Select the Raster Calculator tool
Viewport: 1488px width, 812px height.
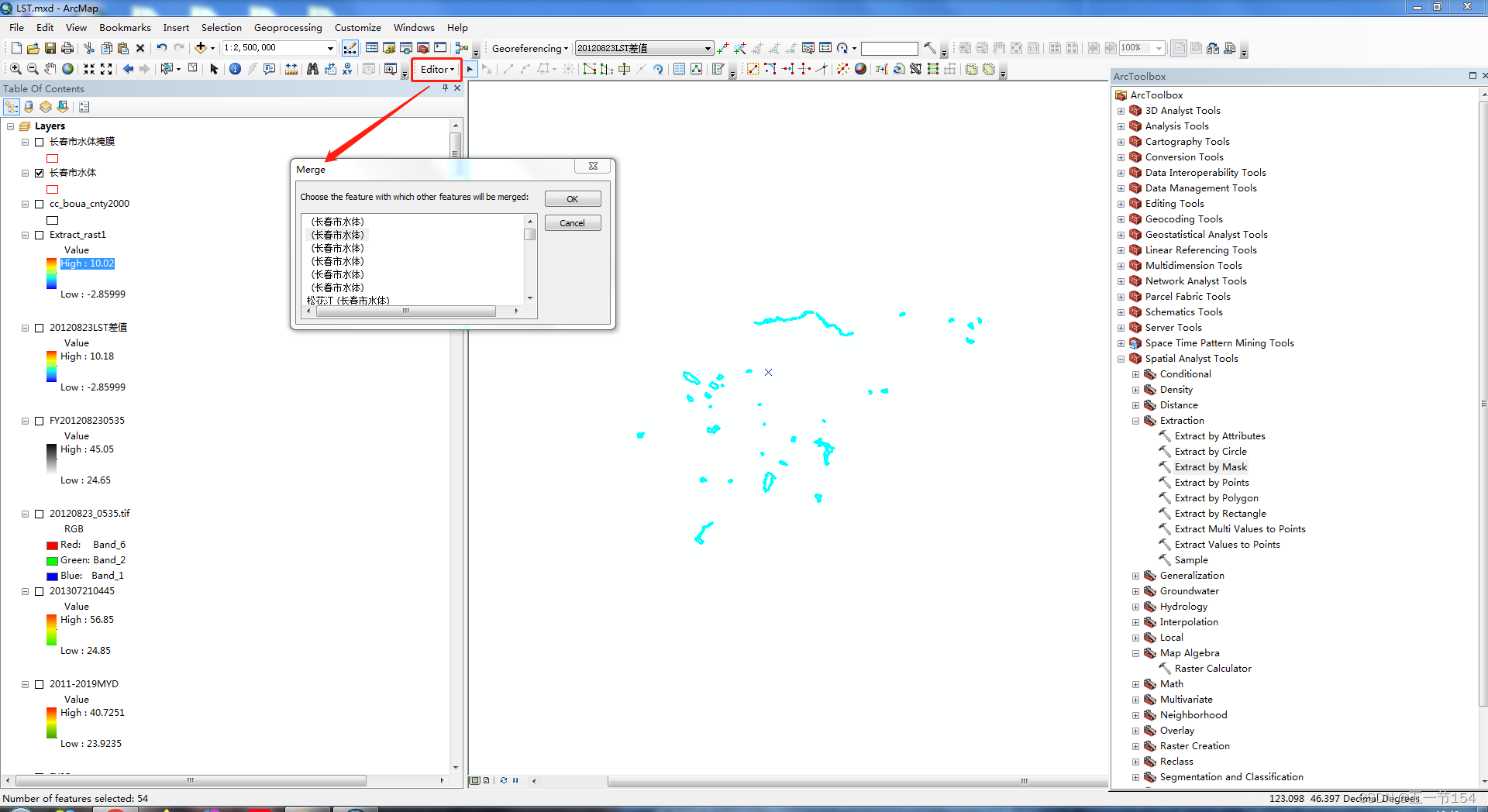pos(1213,669)
